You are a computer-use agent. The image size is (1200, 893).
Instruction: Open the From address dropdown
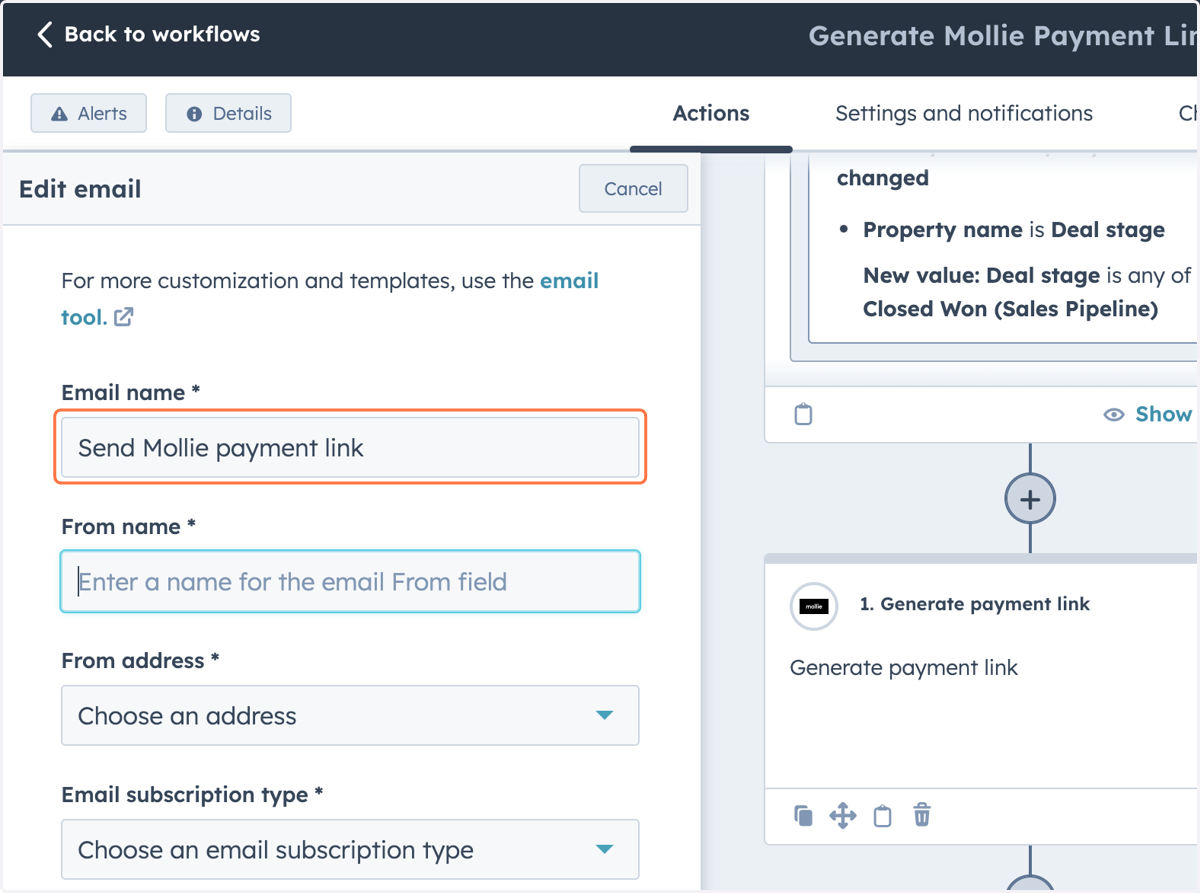click(350, 715)
